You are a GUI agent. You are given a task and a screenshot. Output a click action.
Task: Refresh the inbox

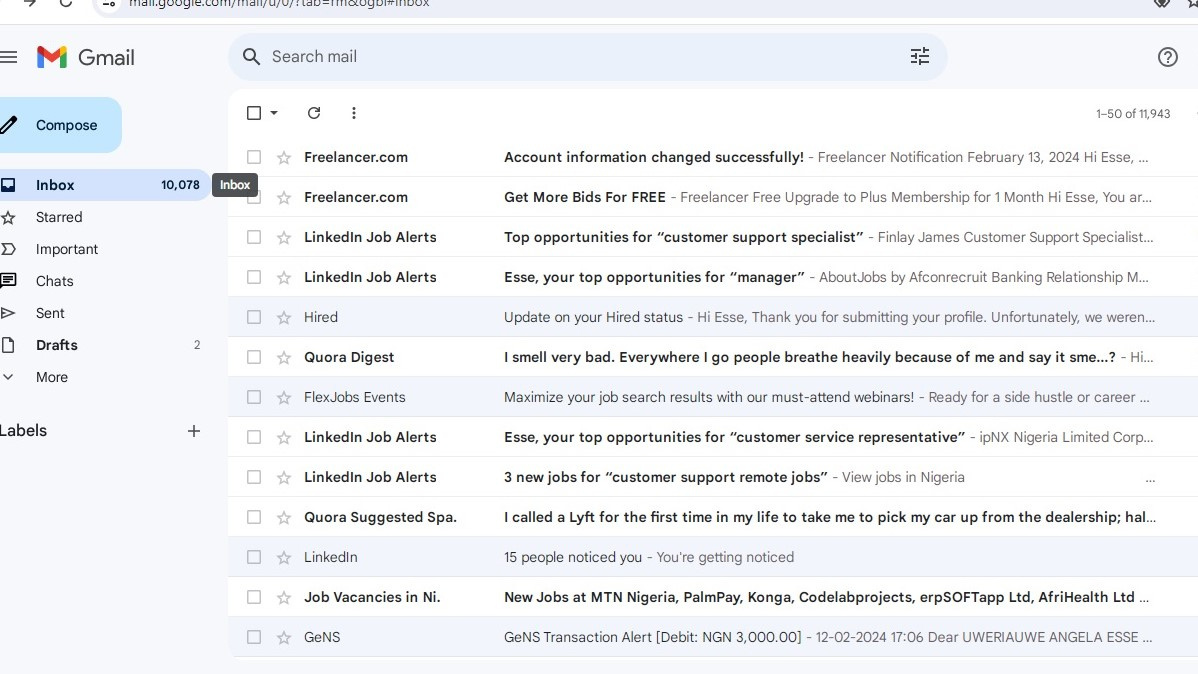(314, 113)
